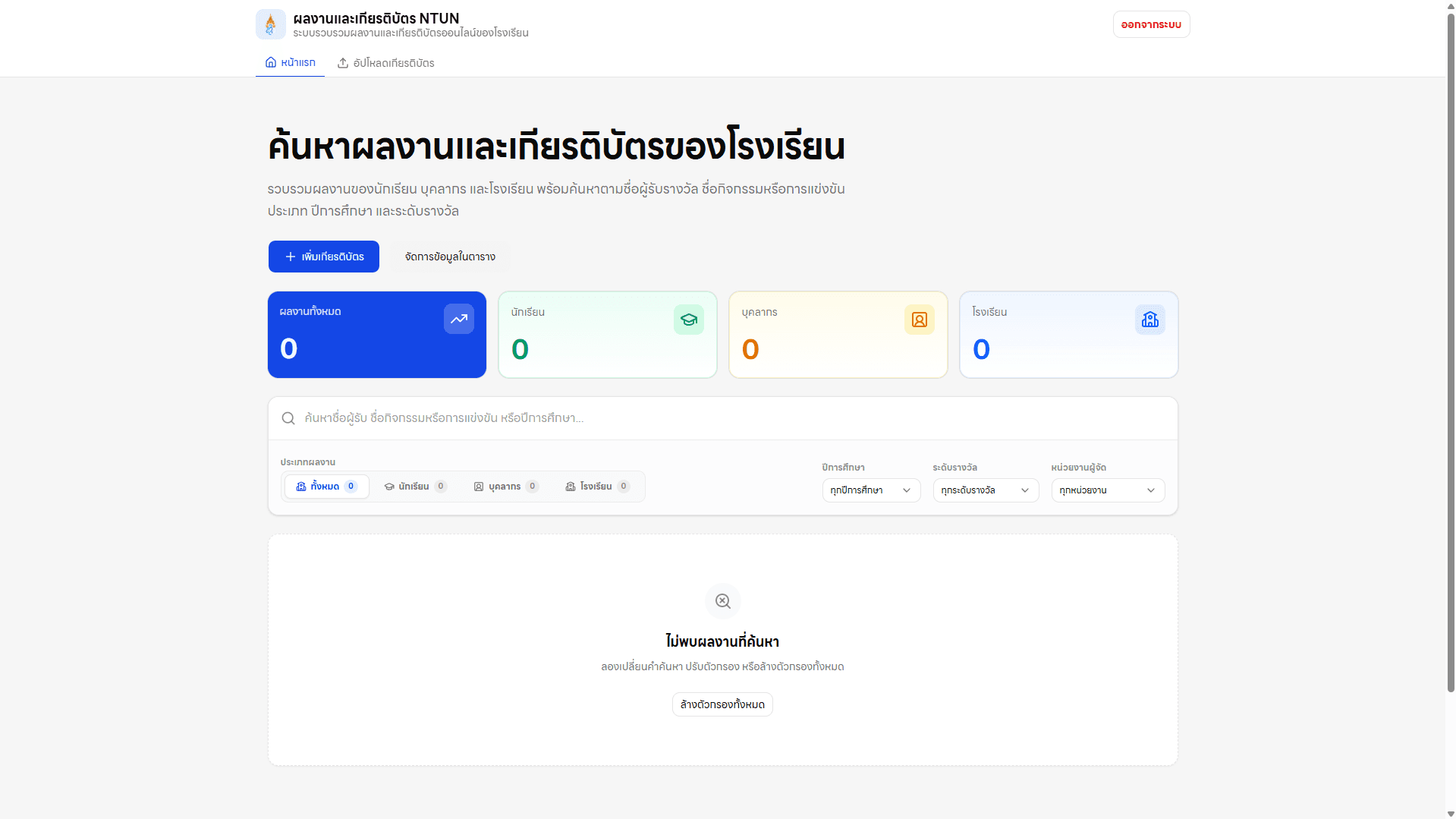Click the no-results search icon
1456x819 pixels.
723,601
